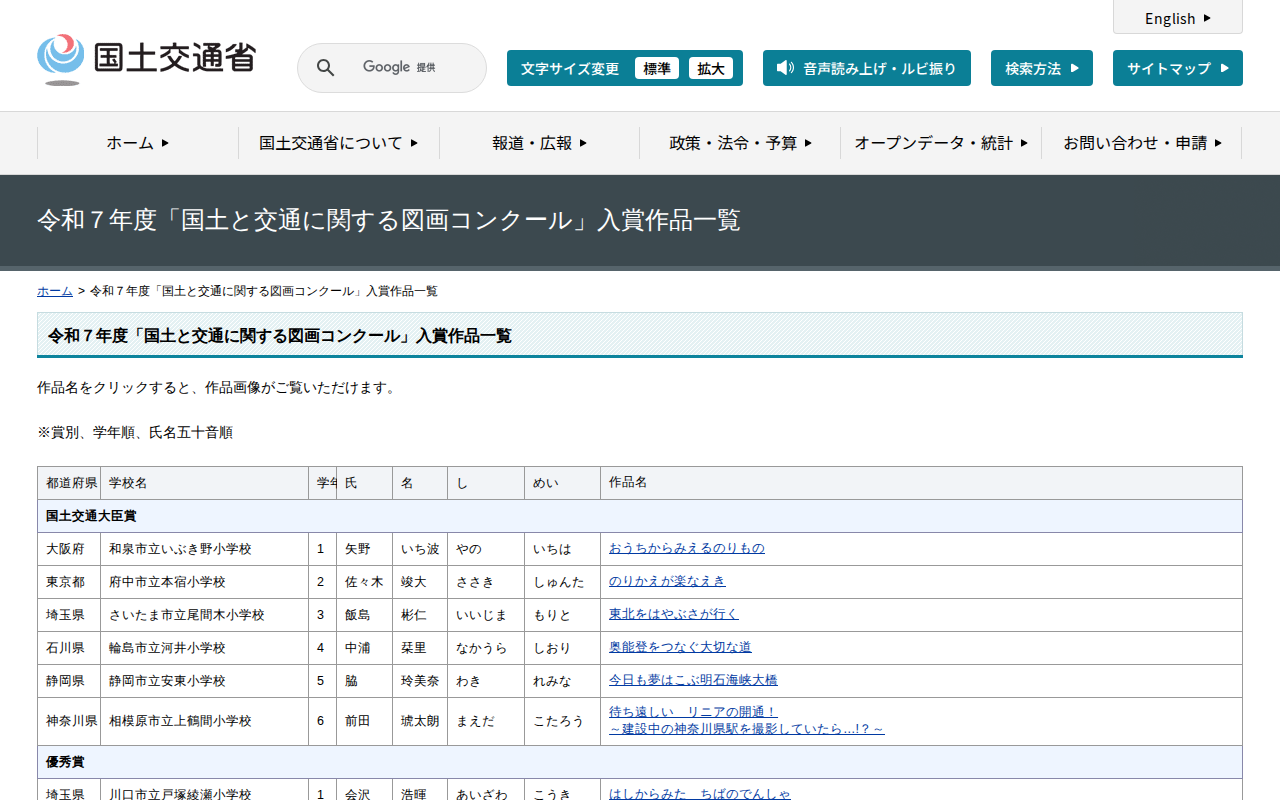The height and width of the screenshot is (800, 1280).
Task: Expand the 報道・広報 menu
Action: pyautogui.click(x=539, y=143)
